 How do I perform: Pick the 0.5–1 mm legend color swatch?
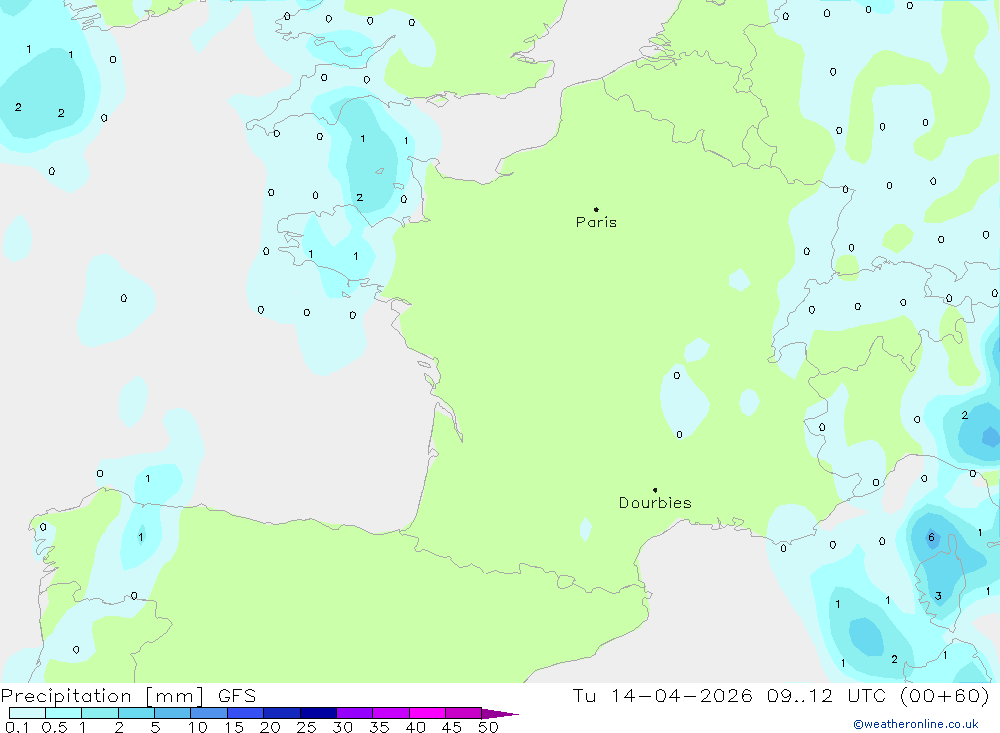[x=64, y=713]
